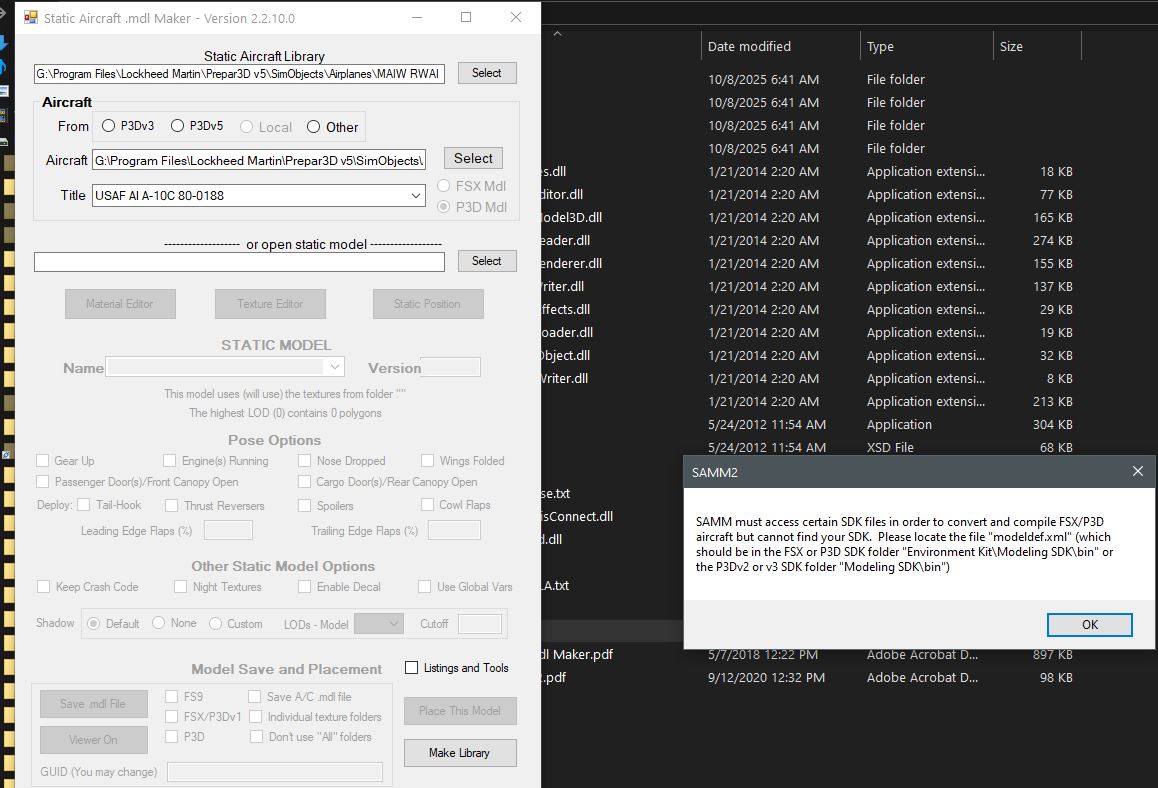
Task: Select the XSD File row of 68 KB
Action: [x=812, y=448]
